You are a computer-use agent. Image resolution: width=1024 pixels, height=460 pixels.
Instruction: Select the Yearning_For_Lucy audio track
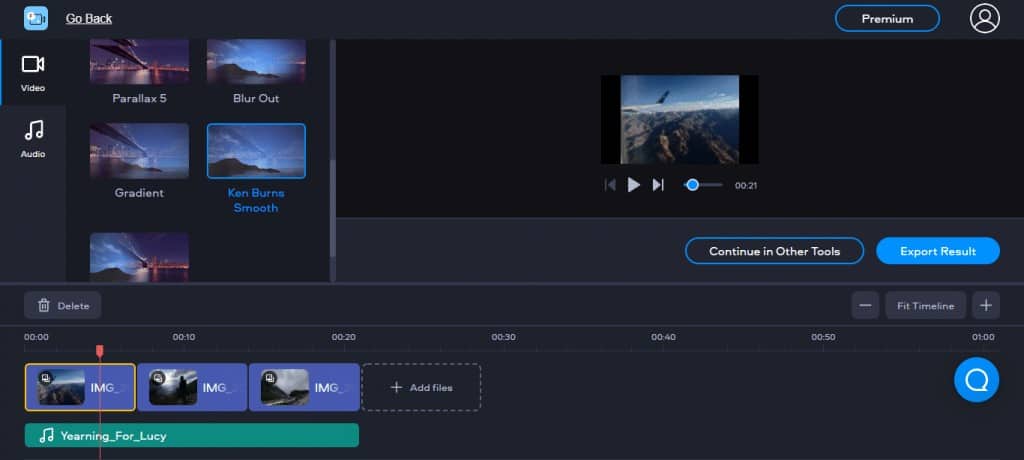pyautogui.click(x=192, y=435)
